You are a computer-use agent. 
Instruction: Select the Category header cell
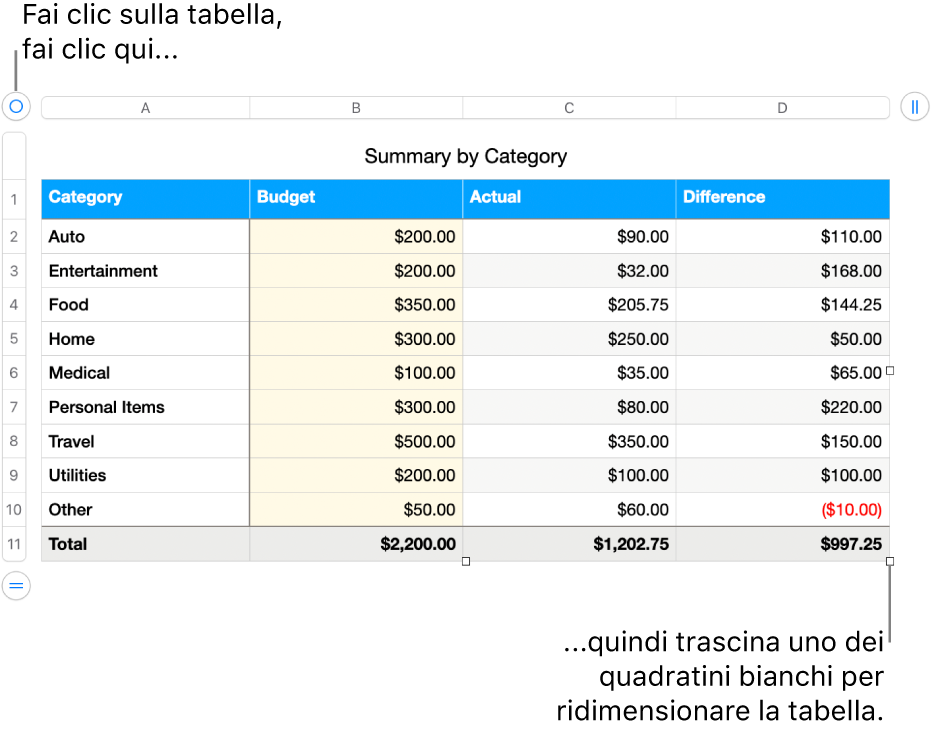tap(145, 198)
